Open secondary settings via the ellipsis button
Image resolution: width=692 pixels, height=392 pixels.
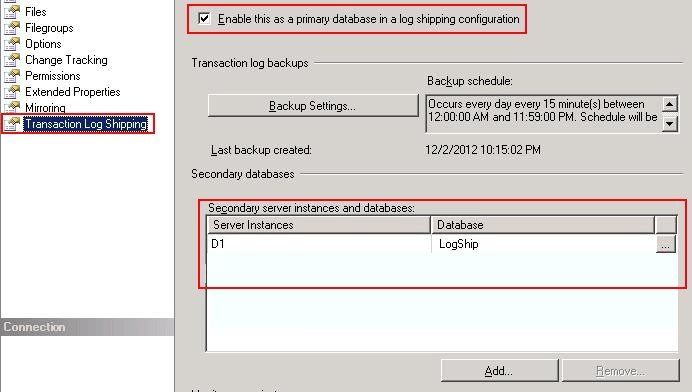coord(666,244)
